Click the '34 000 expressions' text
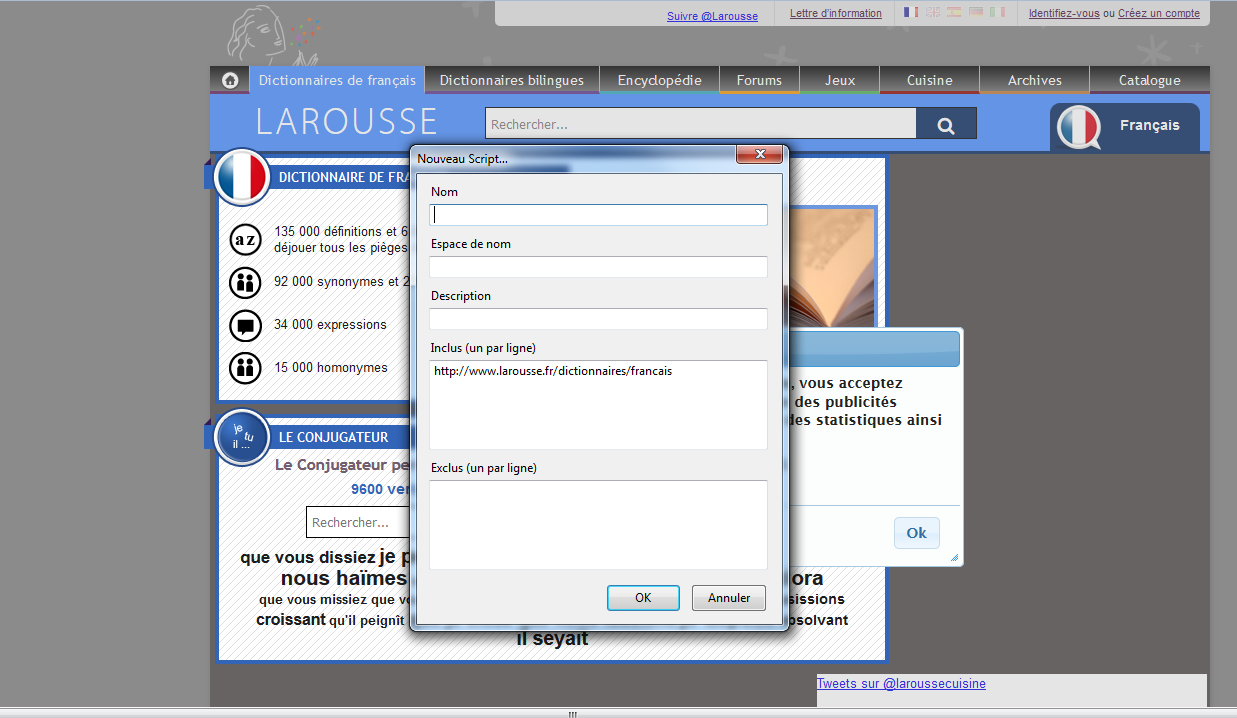The height and width of the screenshot is (718, 1237). coord(330,325)
